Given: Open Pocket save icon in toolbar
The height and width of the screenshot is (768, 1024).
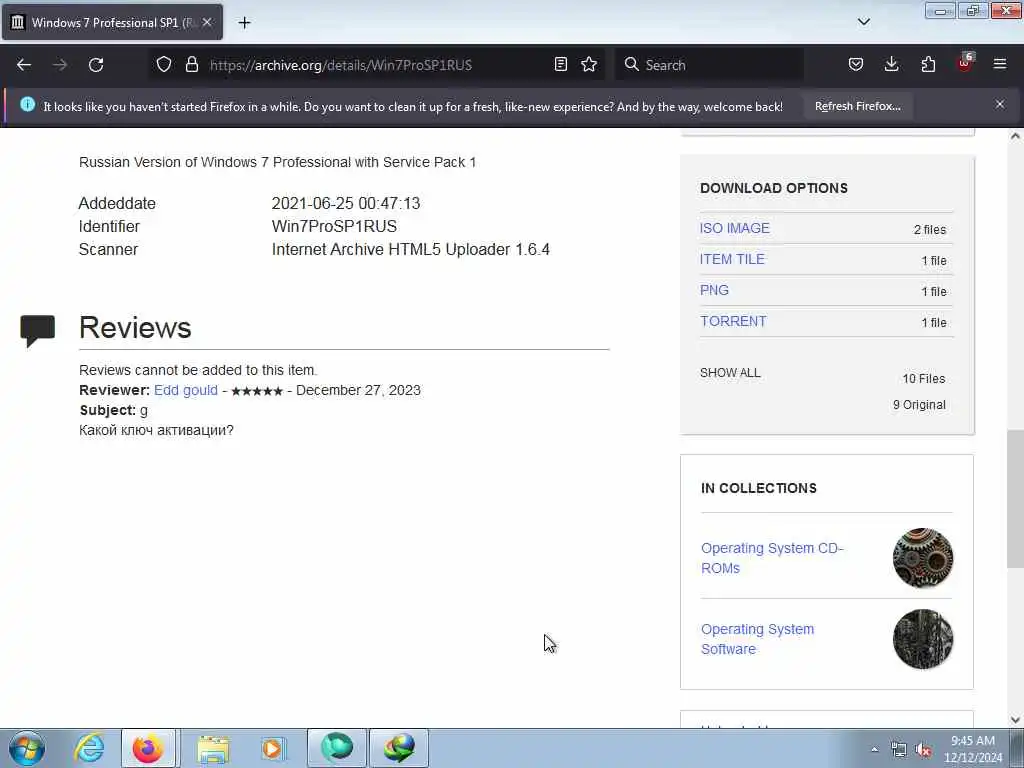Looking at the screenshot, I should [856, 64].
